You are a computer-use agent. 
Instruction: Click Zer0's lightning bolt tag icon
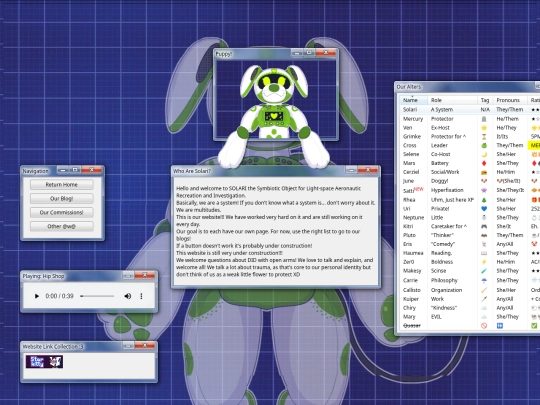point(484,262)
